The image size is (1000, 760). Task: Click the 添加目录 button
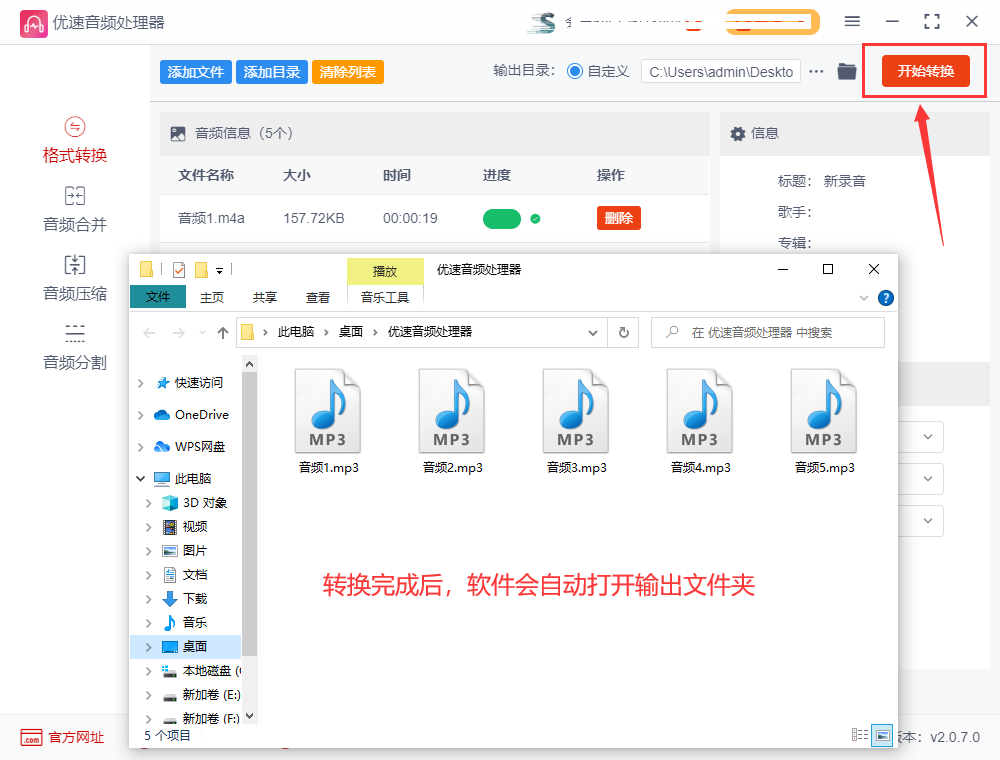click(x=272, y=72)
